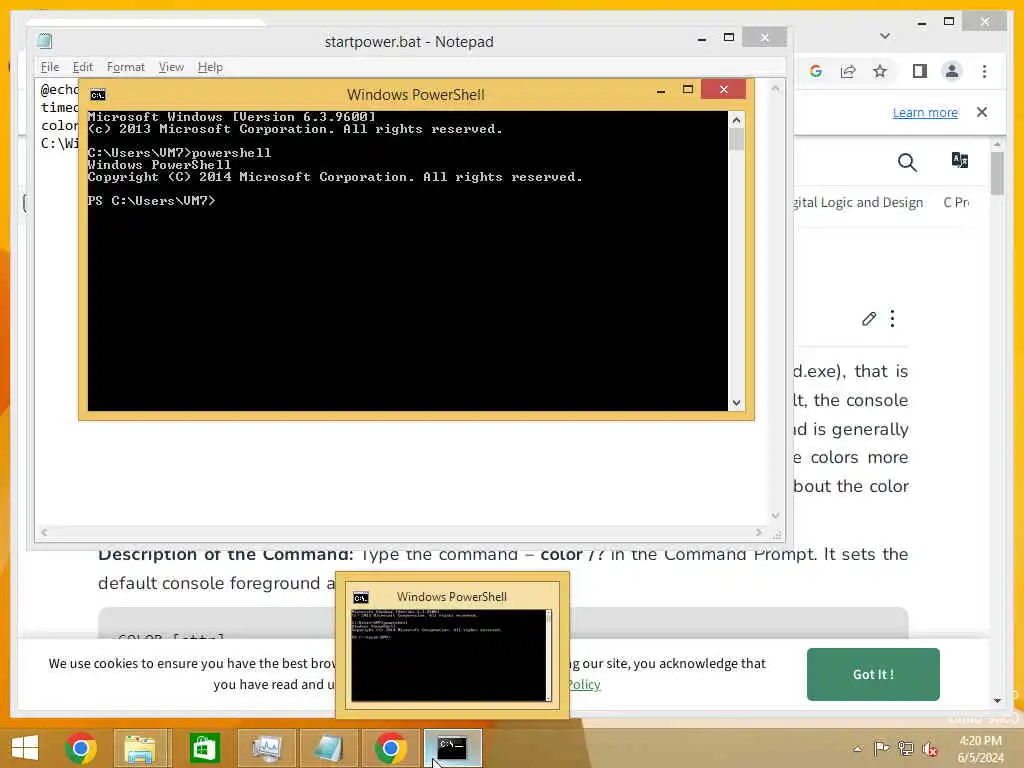Open the first Chrome taskbar icon

(x=80, y=748)
